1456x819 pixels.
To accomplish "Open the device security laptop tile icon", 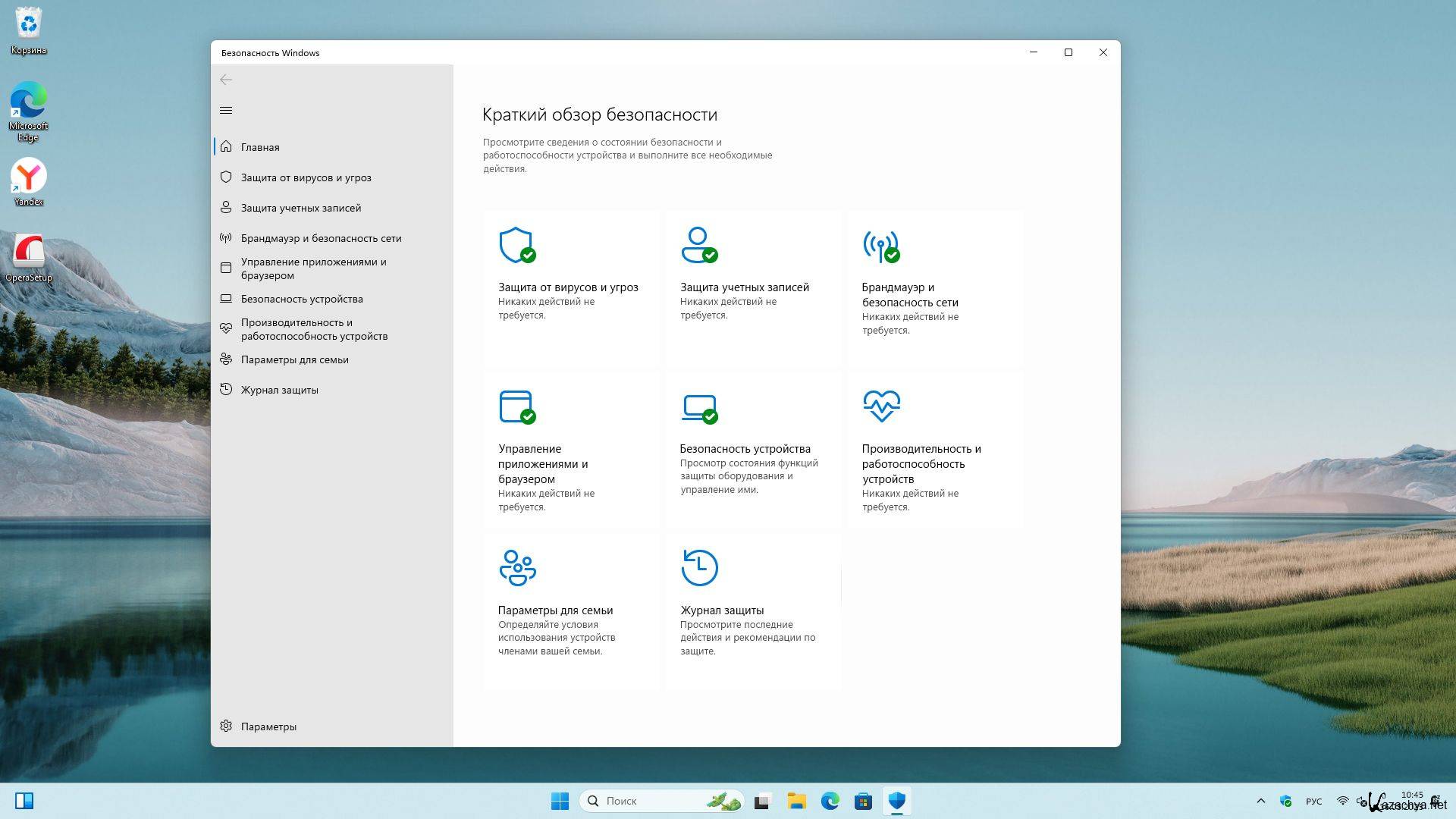I will 698,406.
